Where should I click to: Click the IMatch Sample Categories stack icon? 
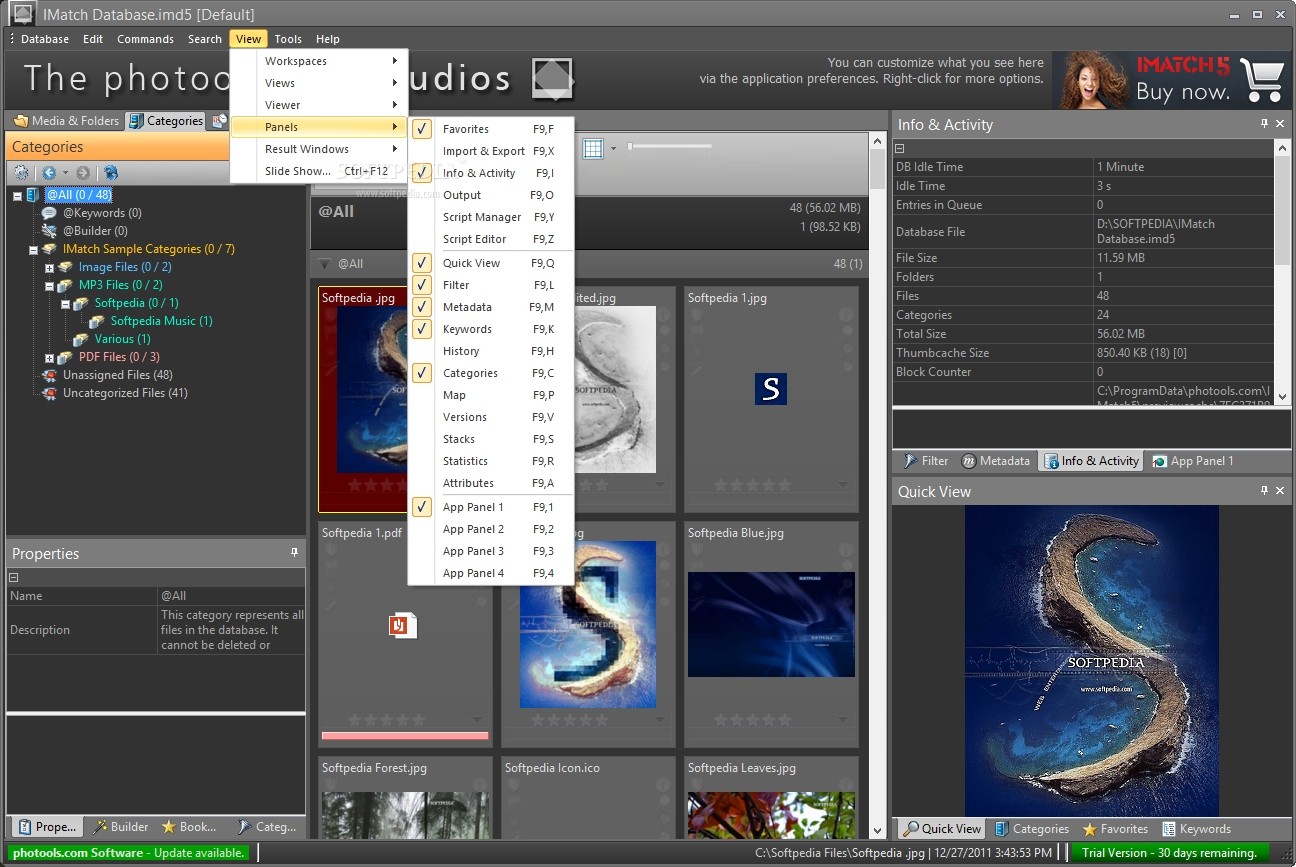(x=49, y=249)
